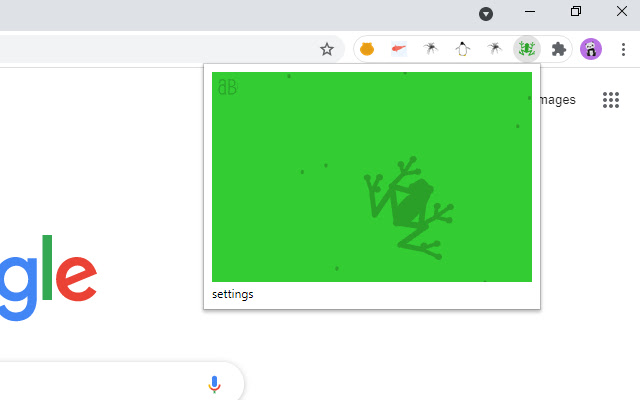Toggle the green frog extension popup
Viewport: 640px width, 400px height.
click(526, 49)
